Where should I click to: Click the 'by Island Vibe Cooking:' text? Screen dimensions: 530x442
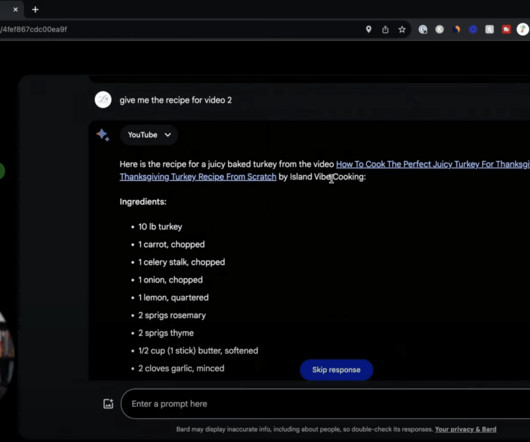(x=322, y=177)
